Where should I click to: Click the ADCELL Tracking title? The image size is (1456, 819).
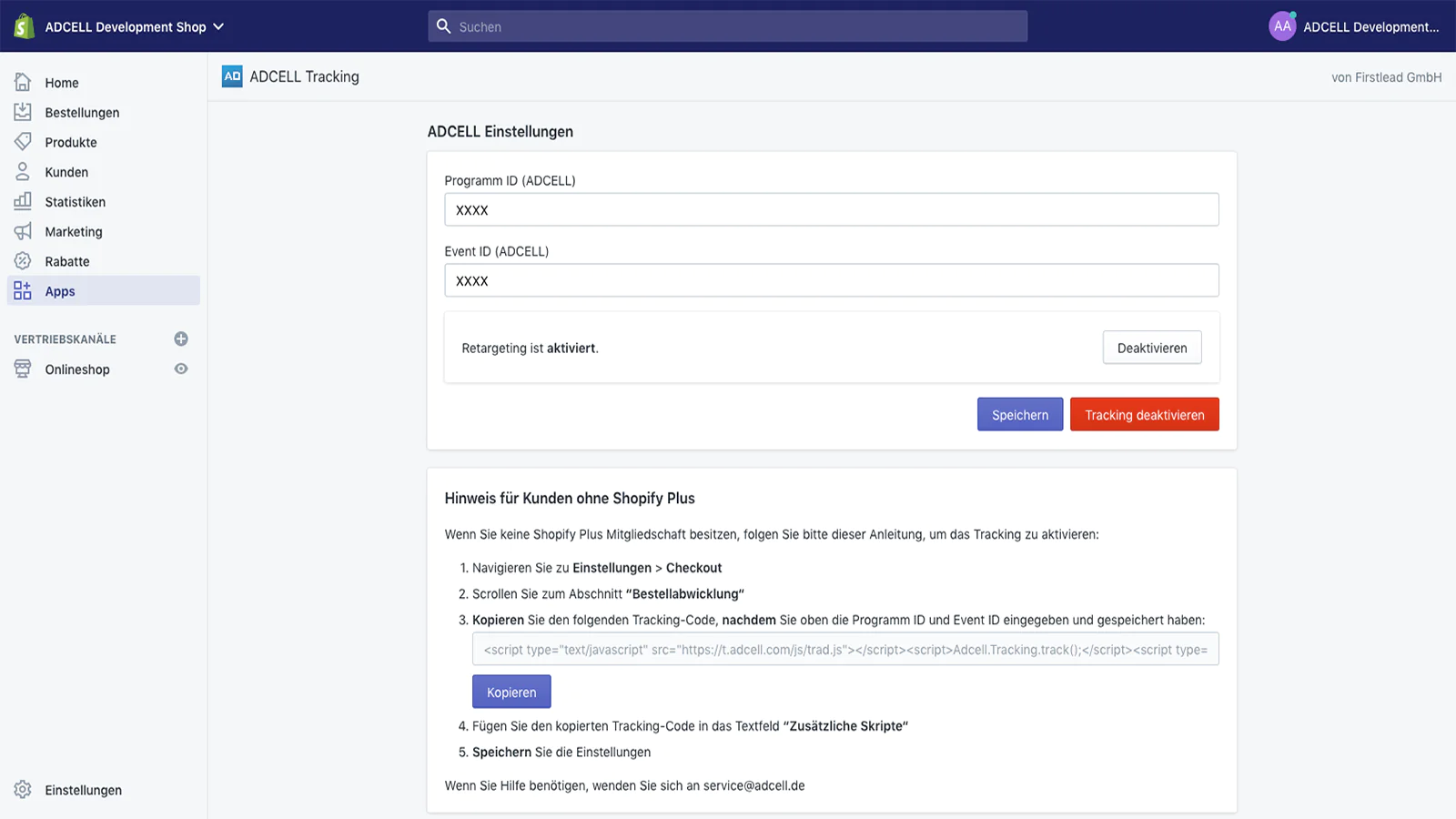pos(304,76)
